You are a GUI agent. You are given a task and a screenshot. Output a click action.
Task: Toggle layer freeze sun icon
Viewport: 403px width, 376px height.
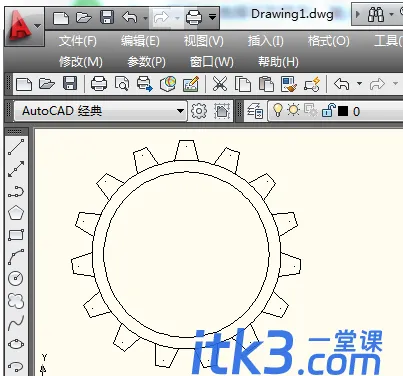coord(294,110)
